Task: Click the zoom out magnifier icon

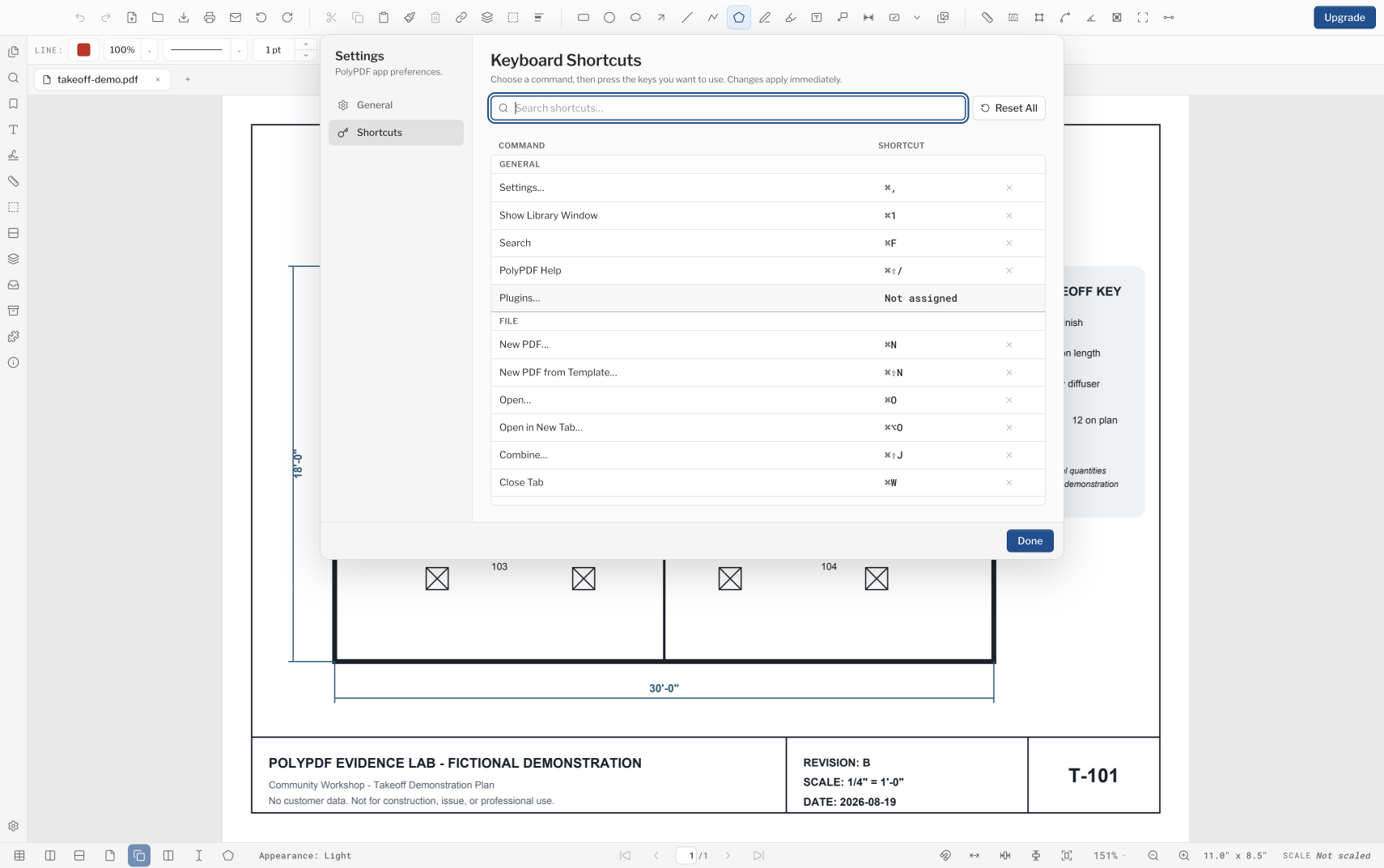Action: pos(1153,855)
